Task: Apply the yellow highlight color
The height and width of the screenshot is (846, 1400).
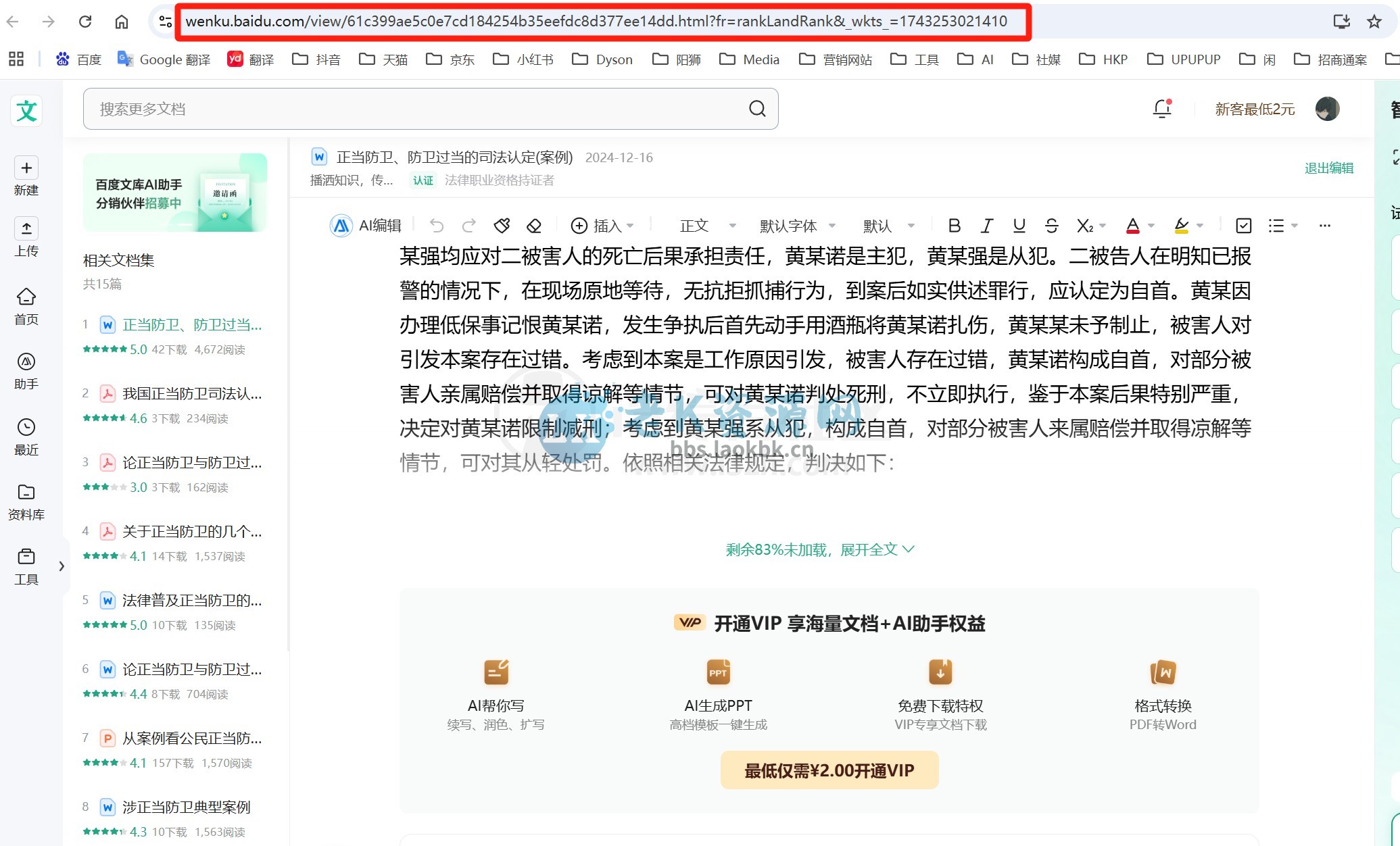Action: pos(1182,226)
